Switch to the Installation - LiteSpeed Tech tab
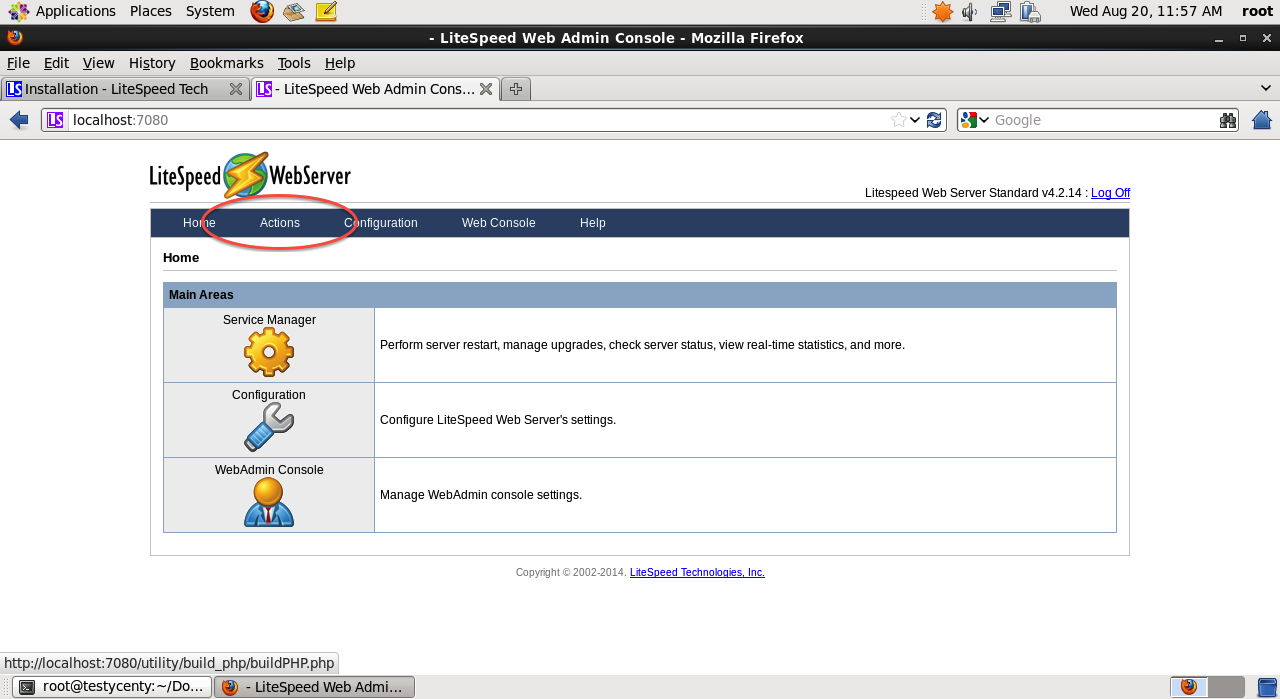The height and width of the screenshot is (699, 1280). click(x=125, y=89)
